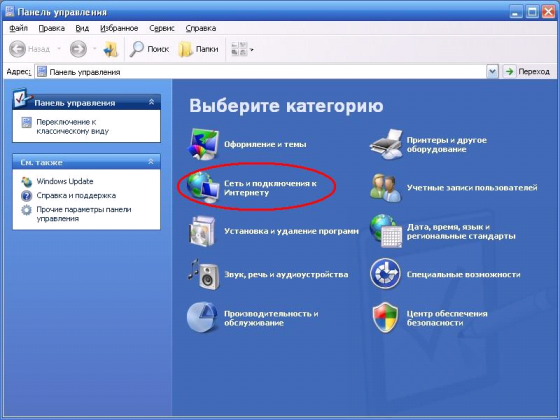The width and height of the screenshot is (560, 420).
Task: Open the Справка и поддержка link
Action: point(76,195)
